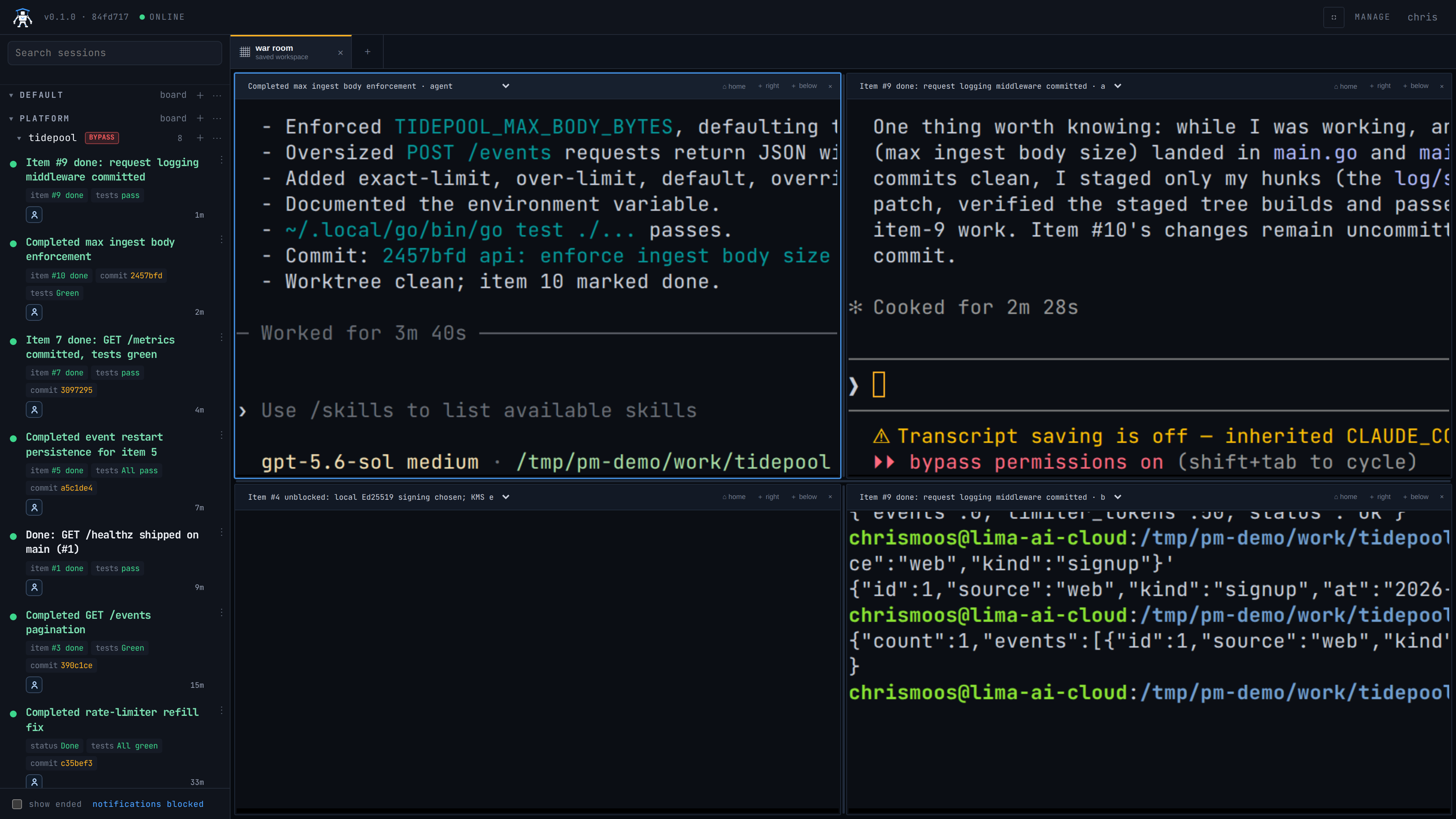Click the fullscreen icon beside MANAGE
The height and width of the screenshot is (819, 1456).
(1334, 17)
